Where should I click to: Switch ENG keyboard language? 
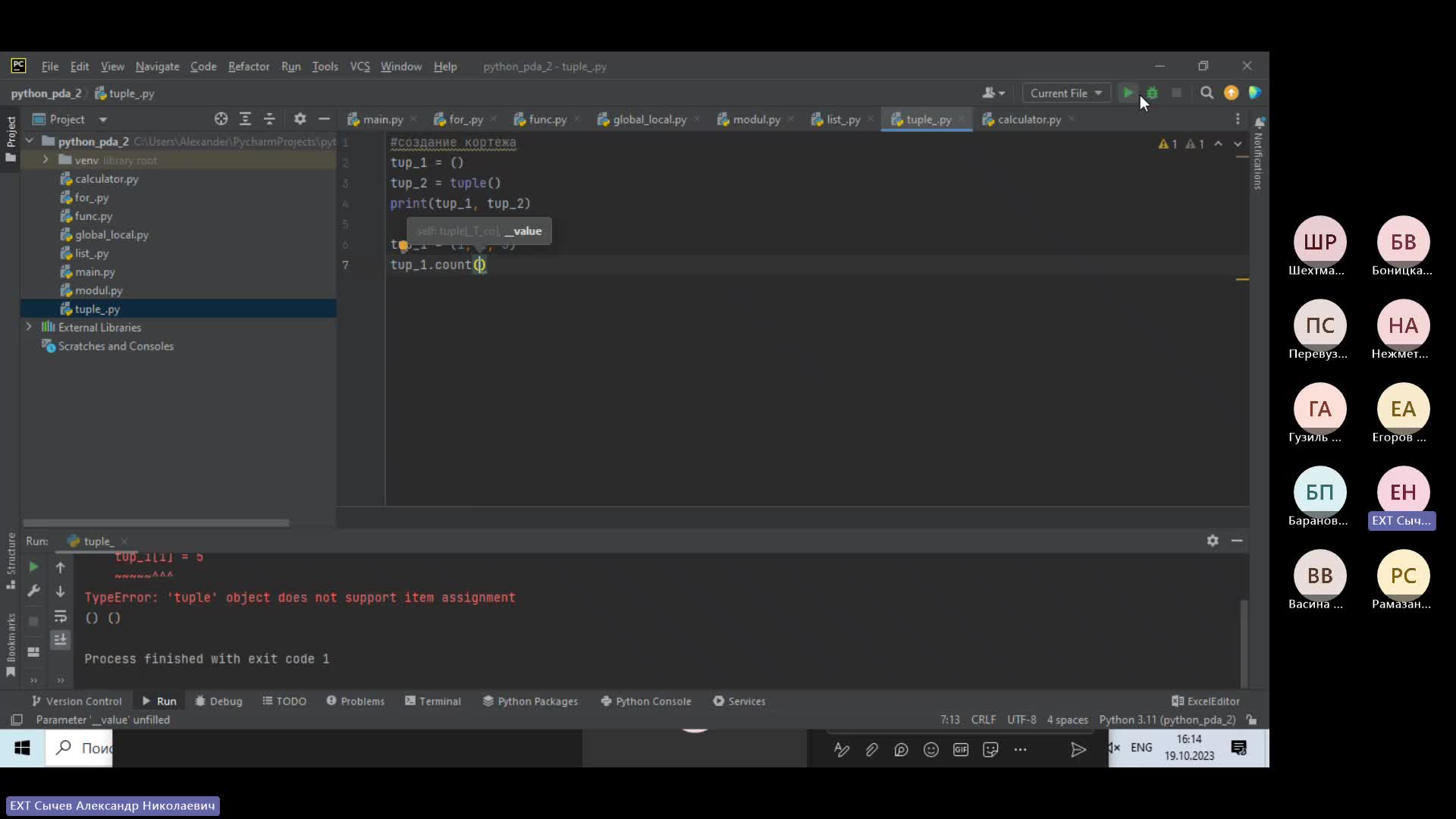1141,748
